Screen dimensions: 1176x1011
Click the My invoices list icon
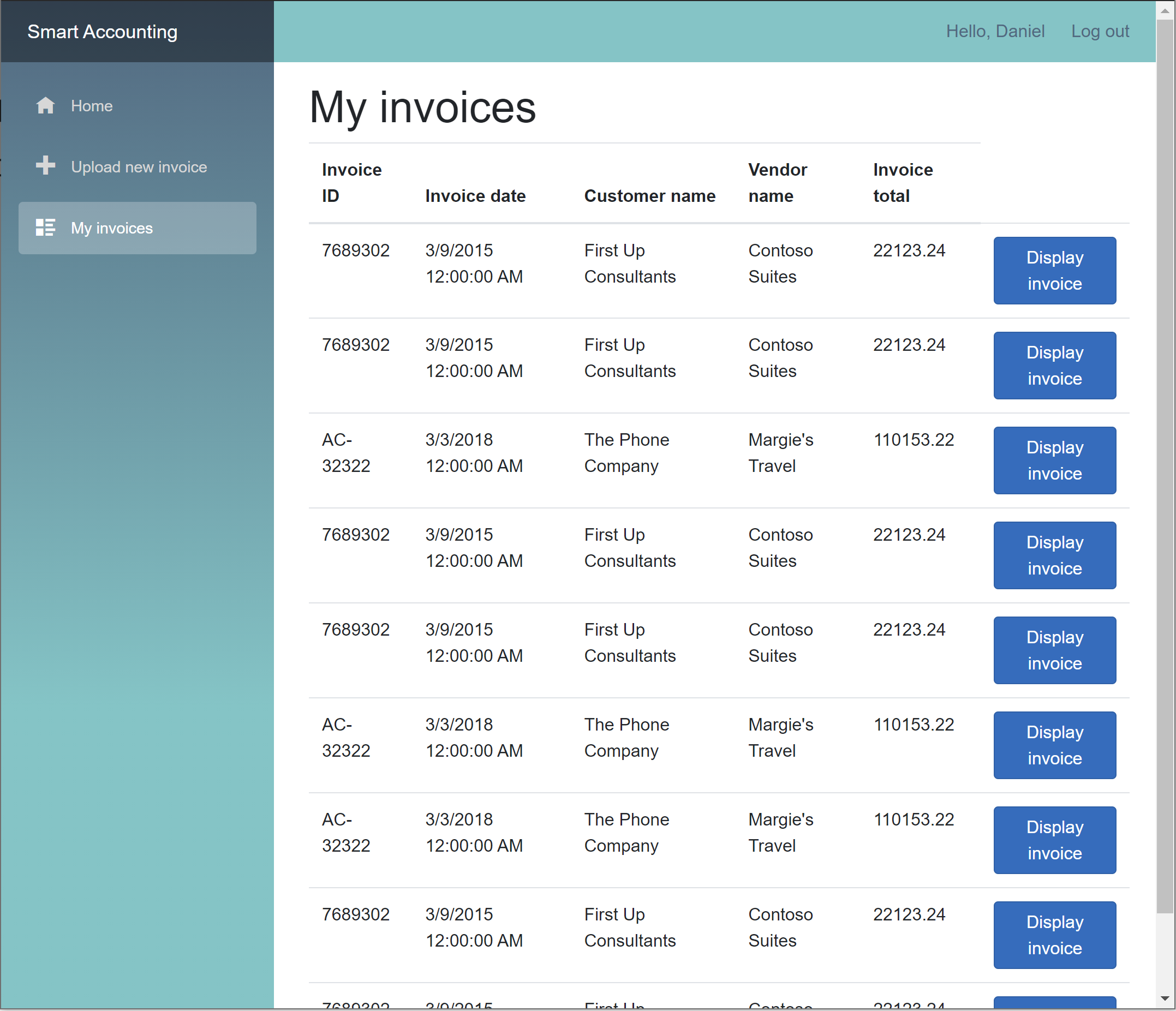pos(45,228)
